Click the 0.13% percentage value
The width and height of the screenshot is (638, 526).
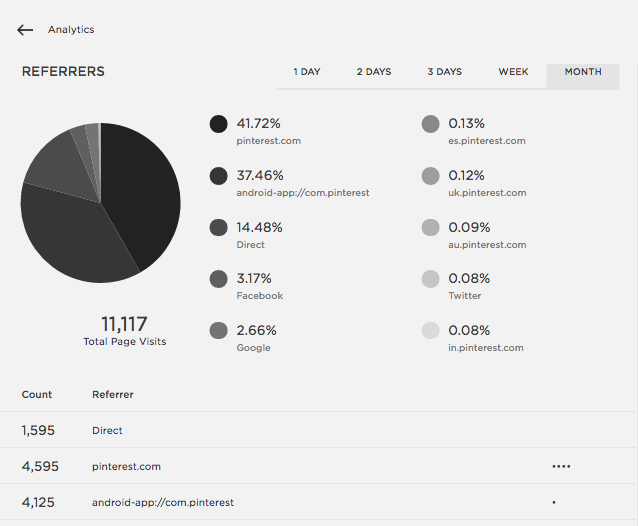466,123
